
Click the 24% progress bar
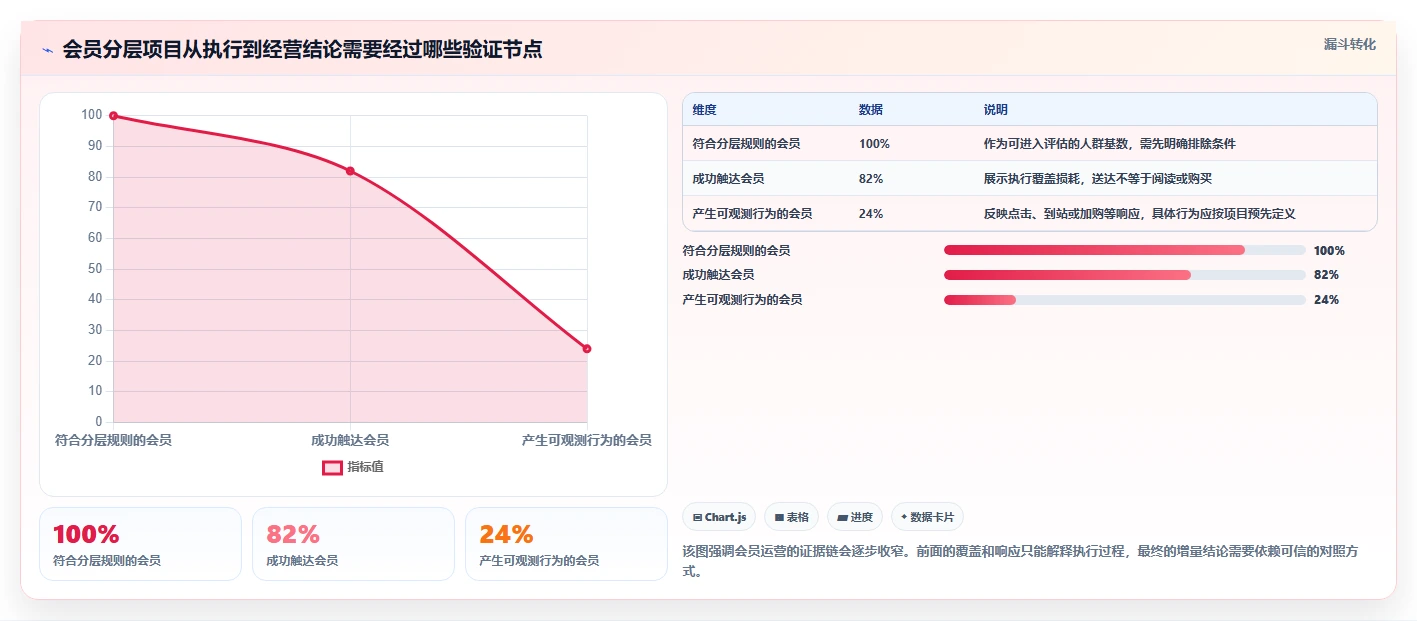pos(1125,300)
